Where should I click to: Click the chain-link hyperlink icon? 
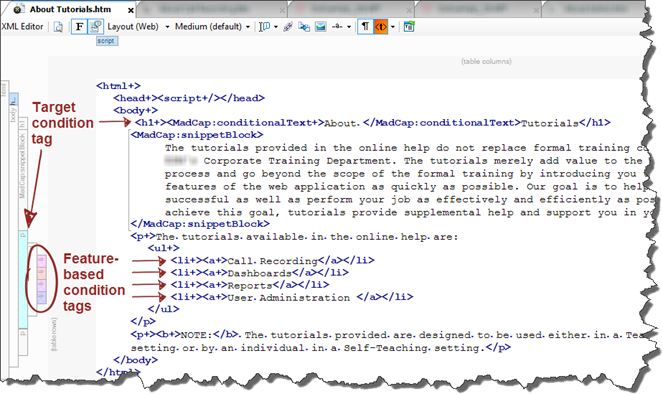click(288, 27)
